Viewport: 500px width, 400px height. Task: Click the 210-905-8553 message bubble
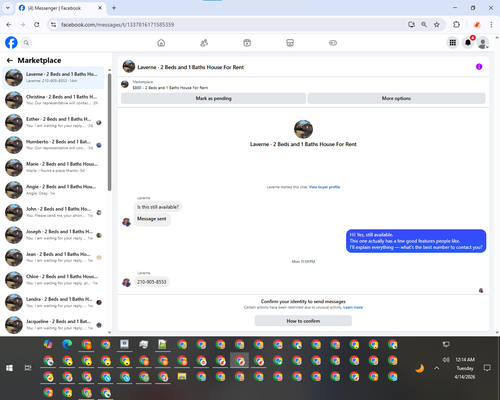click(152, 282)
